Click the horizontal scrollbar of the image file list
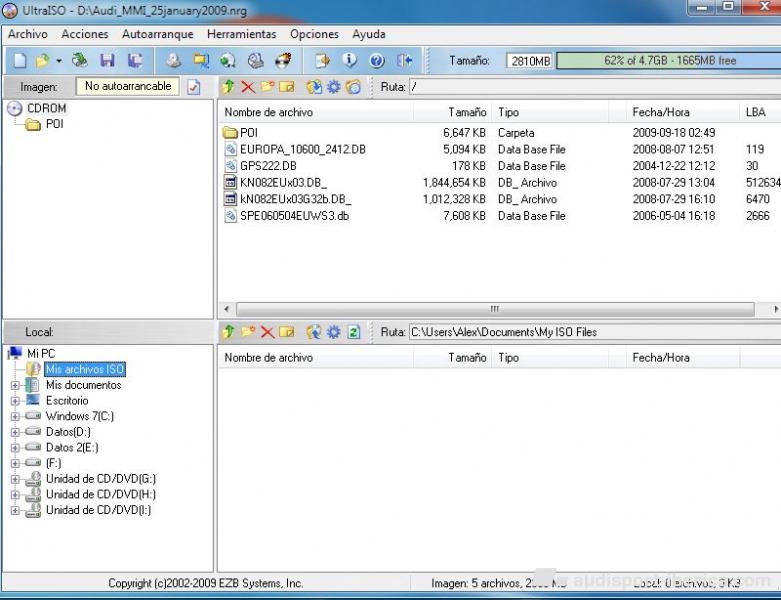 (x=495, y=309)
